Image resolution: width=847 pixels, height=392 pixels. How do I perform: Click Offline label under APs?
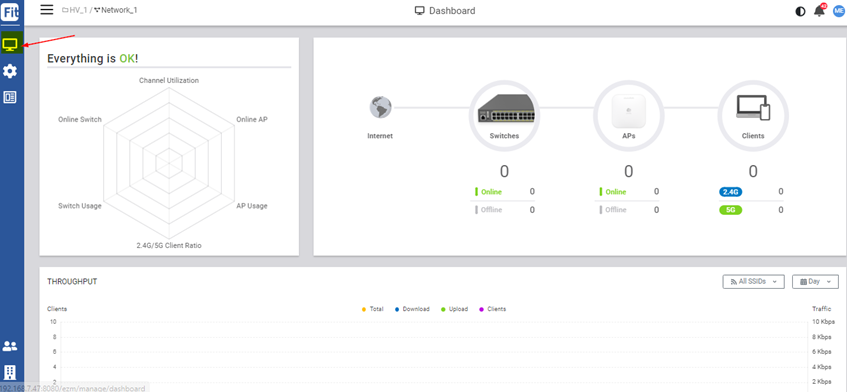(x=616, y=210)
